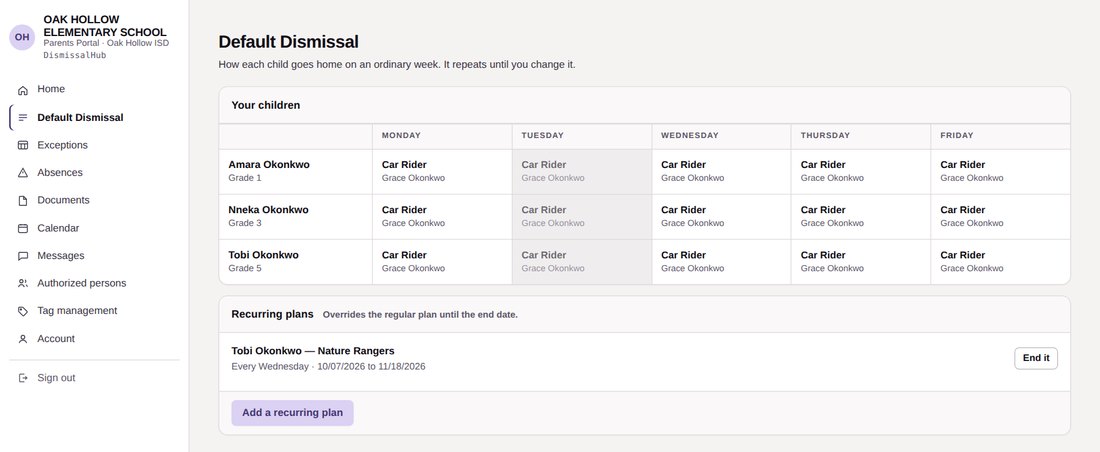Click the Default Dismissal list icon
Screen dimensions: 1100x452
pyautogui.click(x=22, y=118)
